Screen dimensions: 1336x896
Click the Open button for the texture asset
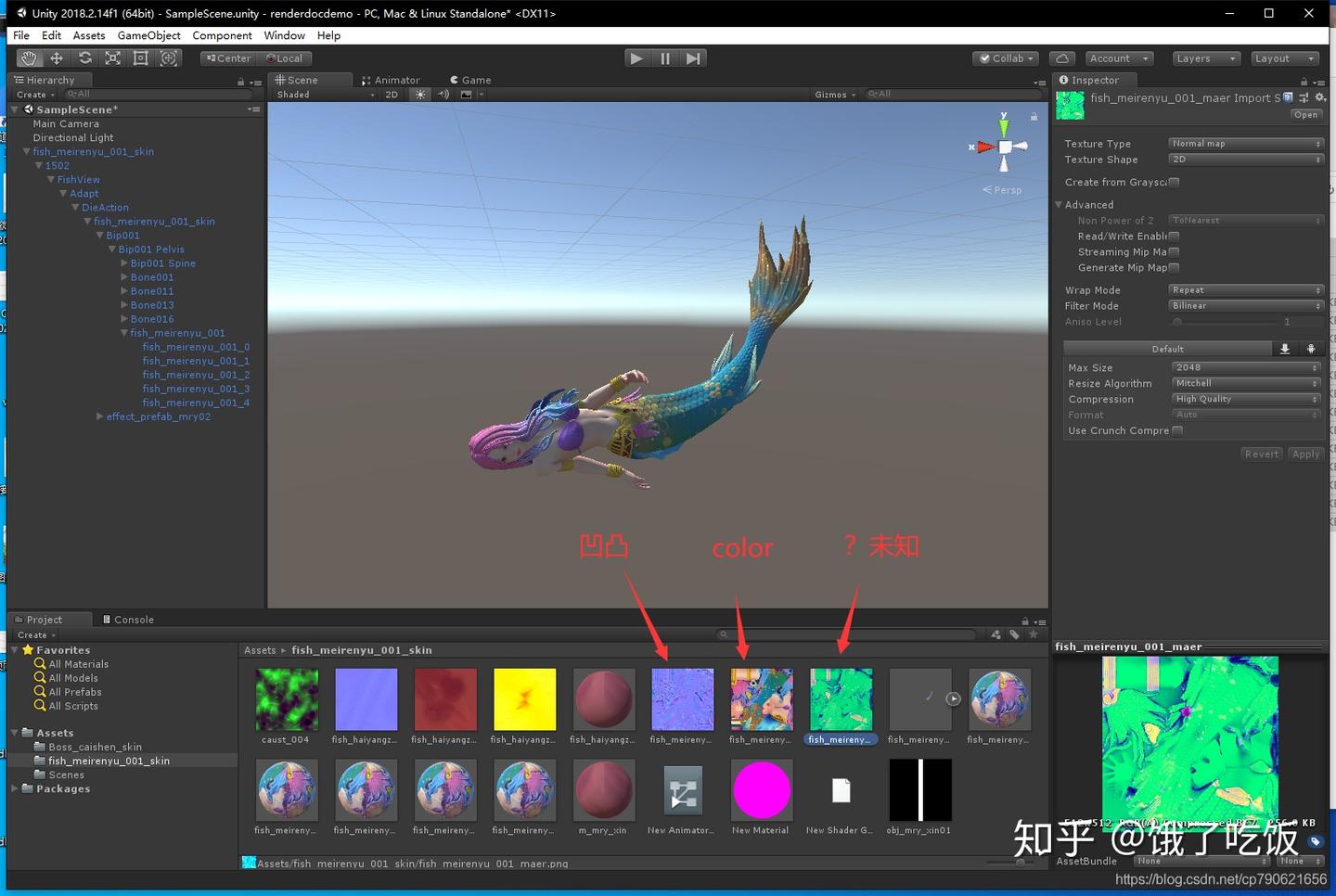click(1305, 114)
